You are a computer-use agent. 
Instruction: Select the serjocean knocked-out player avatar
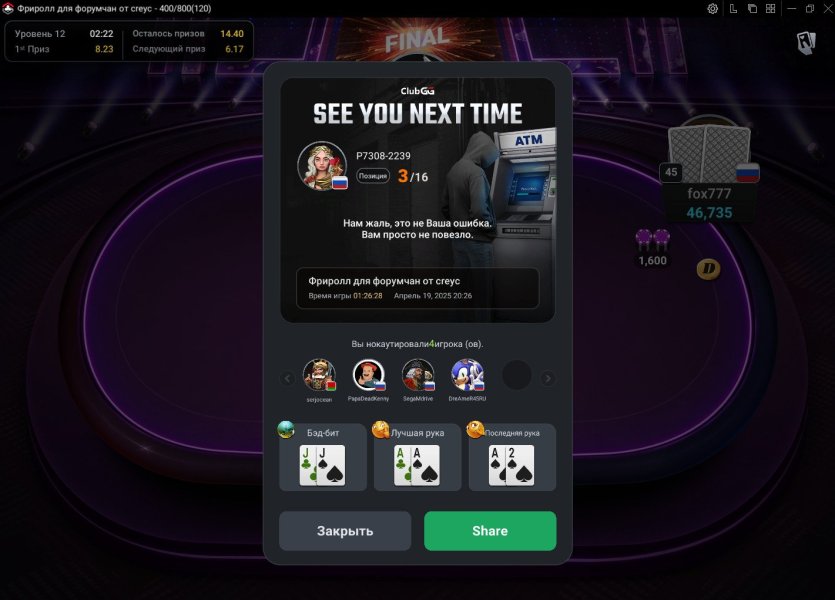[x=319, y=375]
